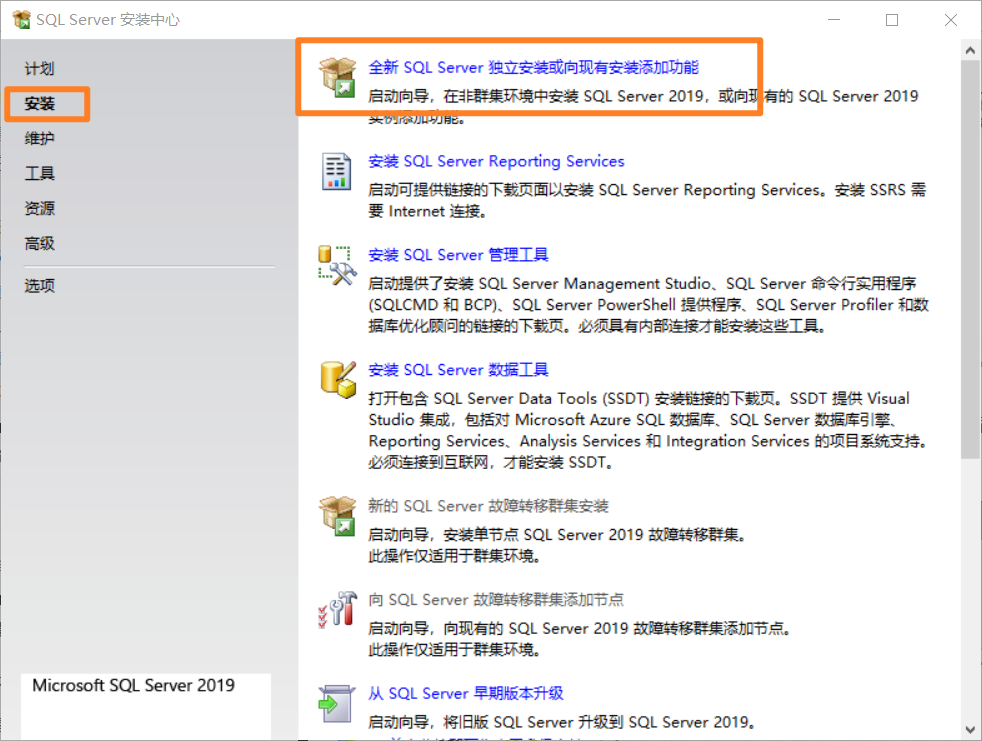Switch to the 维护 section
The image size is (982, 741).
click(x=39, y=138)
